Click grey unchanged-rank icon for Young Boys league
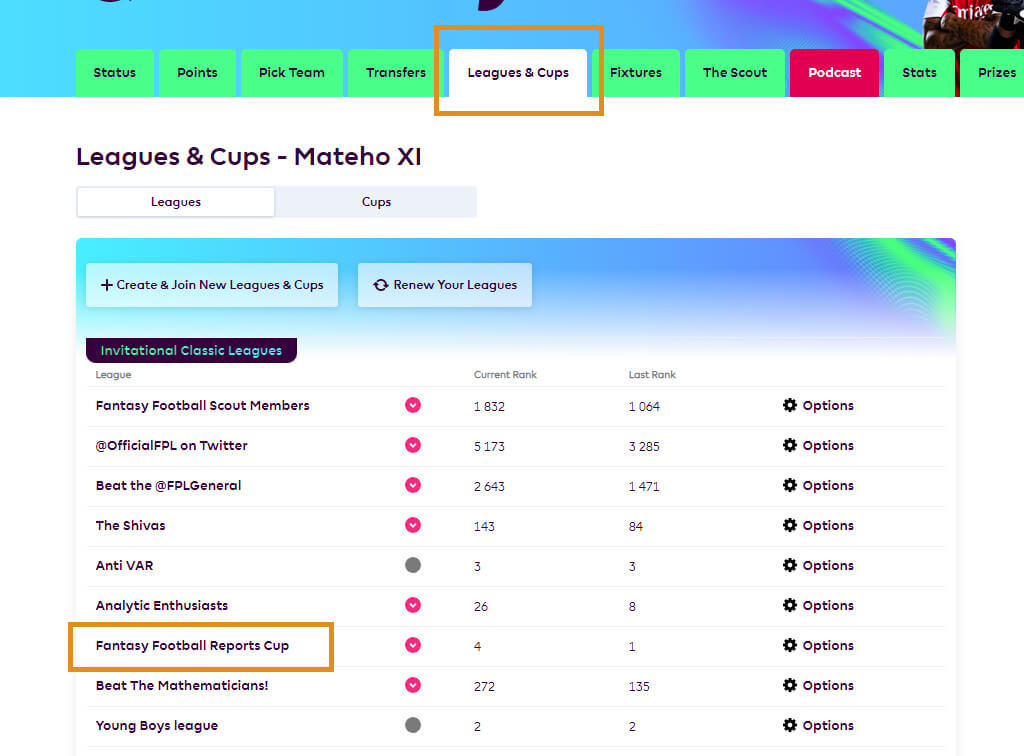 (x=413, y=725)
